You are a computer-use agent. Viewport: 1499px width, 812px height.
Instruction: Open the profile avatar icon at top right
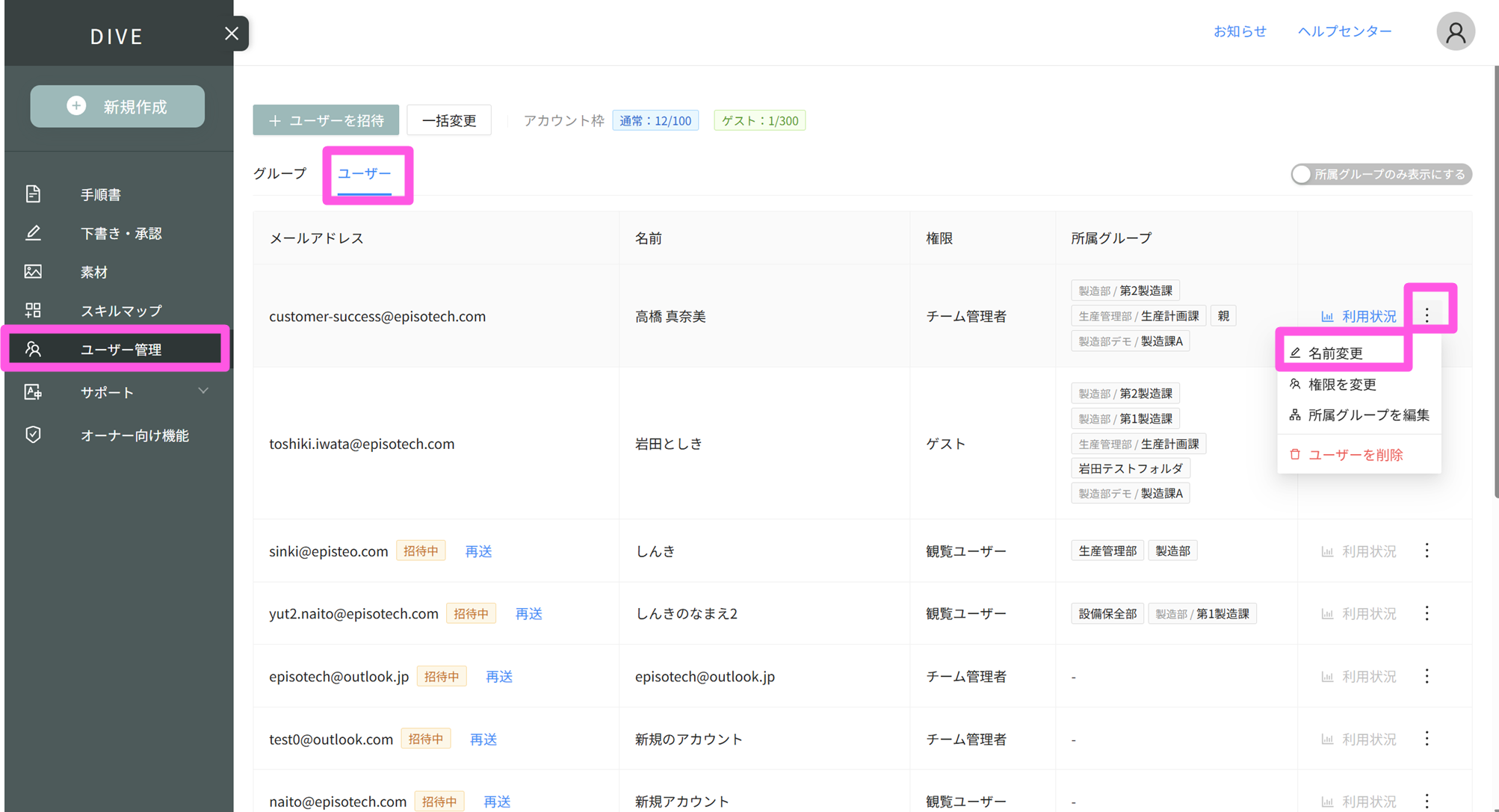click(x=1455, y=32)
